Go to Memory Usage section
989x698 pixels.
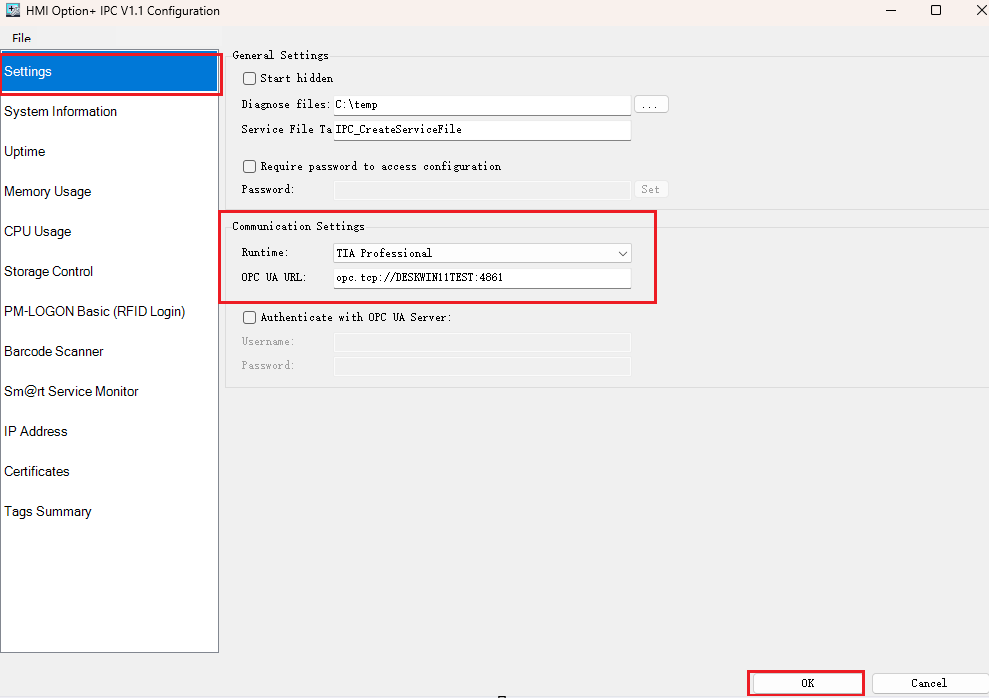pyautogui.click(x=47, y=192)
